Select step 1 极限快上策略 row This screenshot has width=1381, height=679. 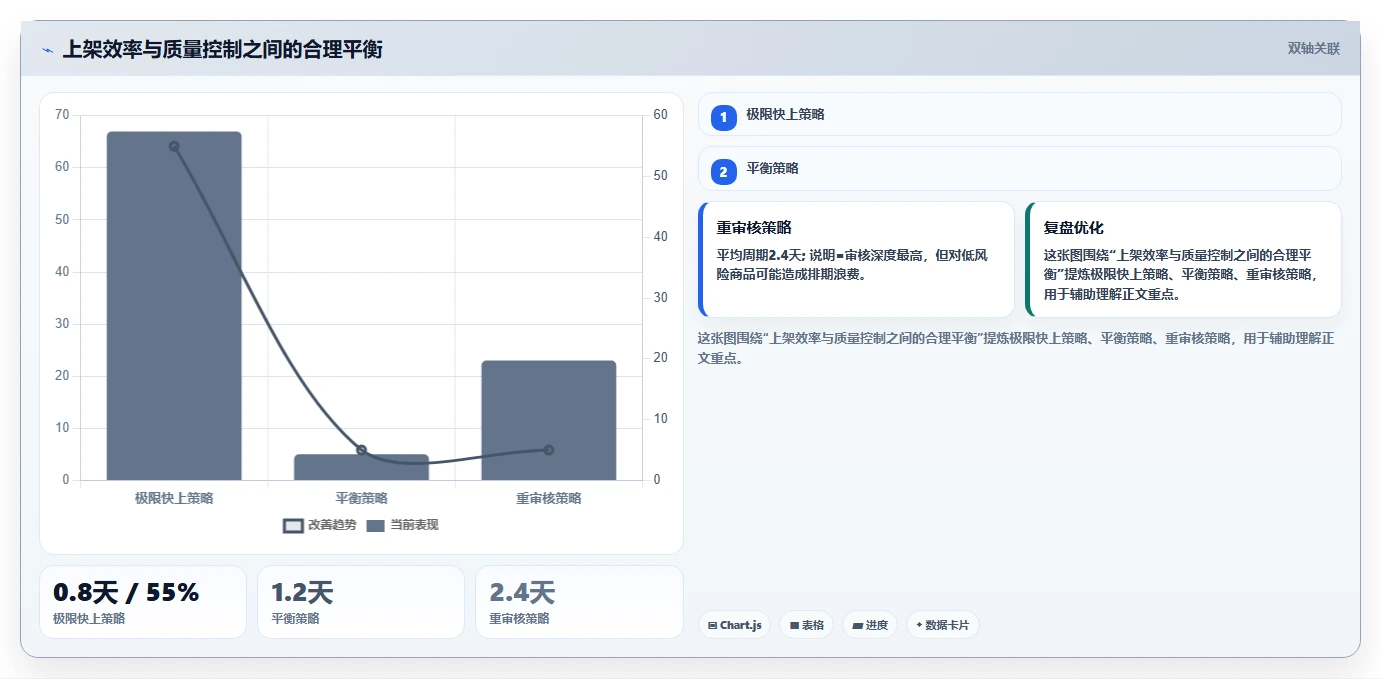(x=1019, y=114)
